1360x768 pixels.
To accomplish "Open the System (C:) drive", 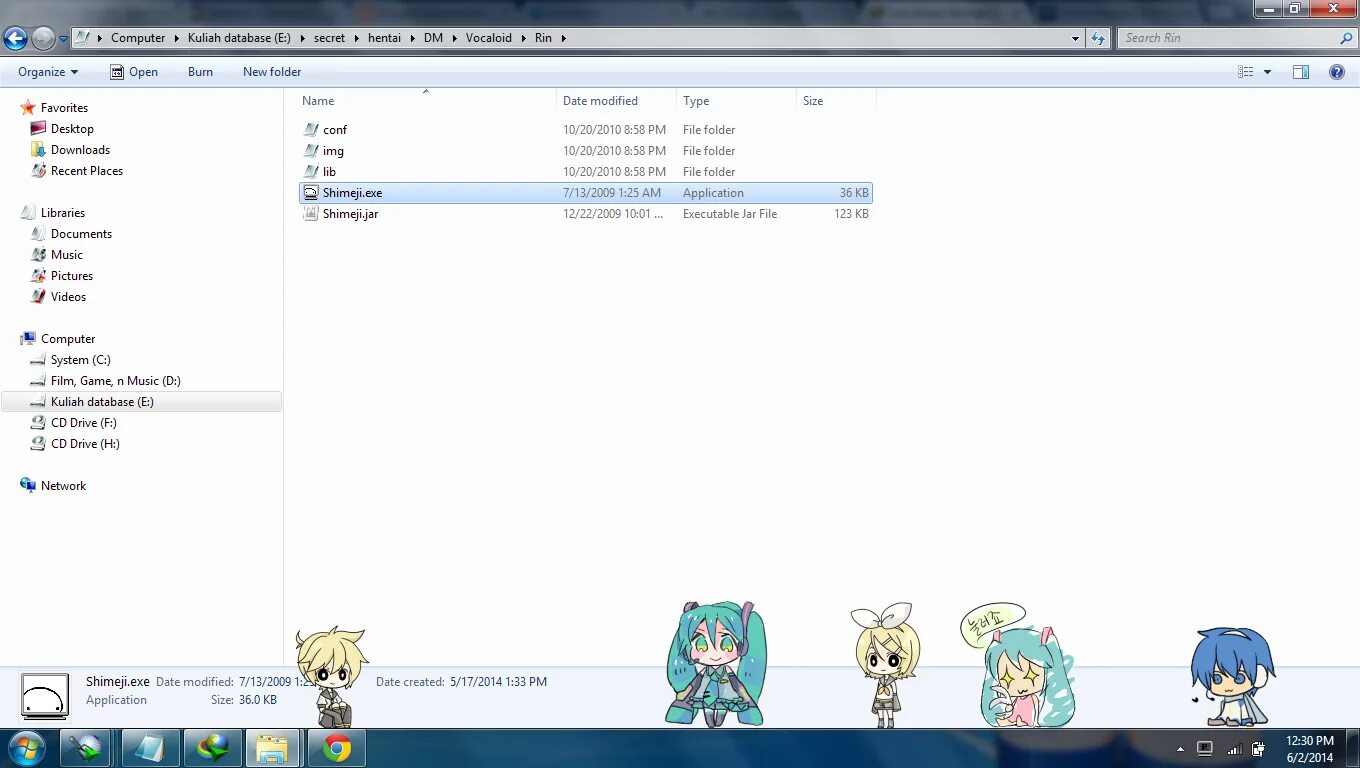I will tap(81, 360).
